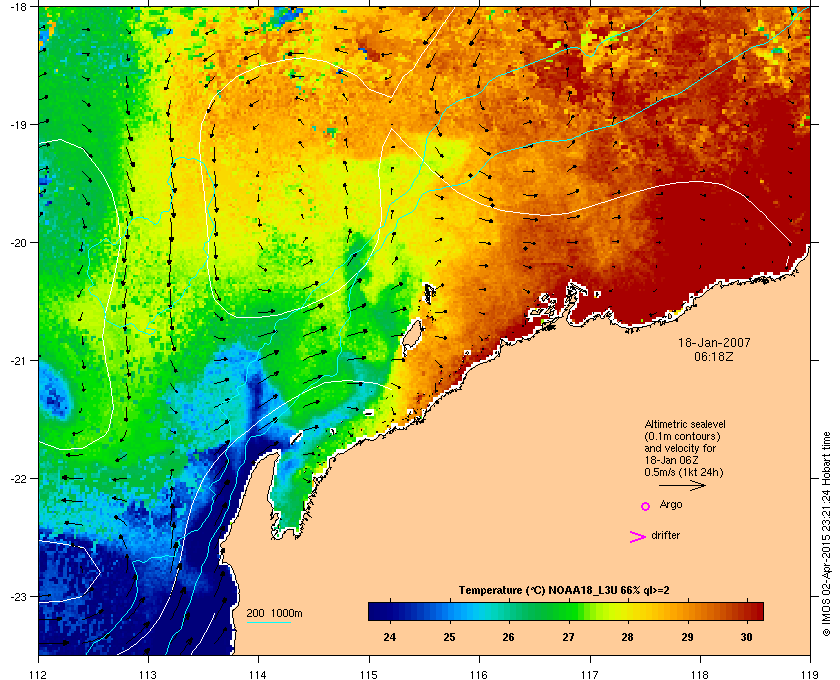Viewport: 840px width, 680px height.
Task: Click the colorbar tick label 27
Action: tap(568, 637)
